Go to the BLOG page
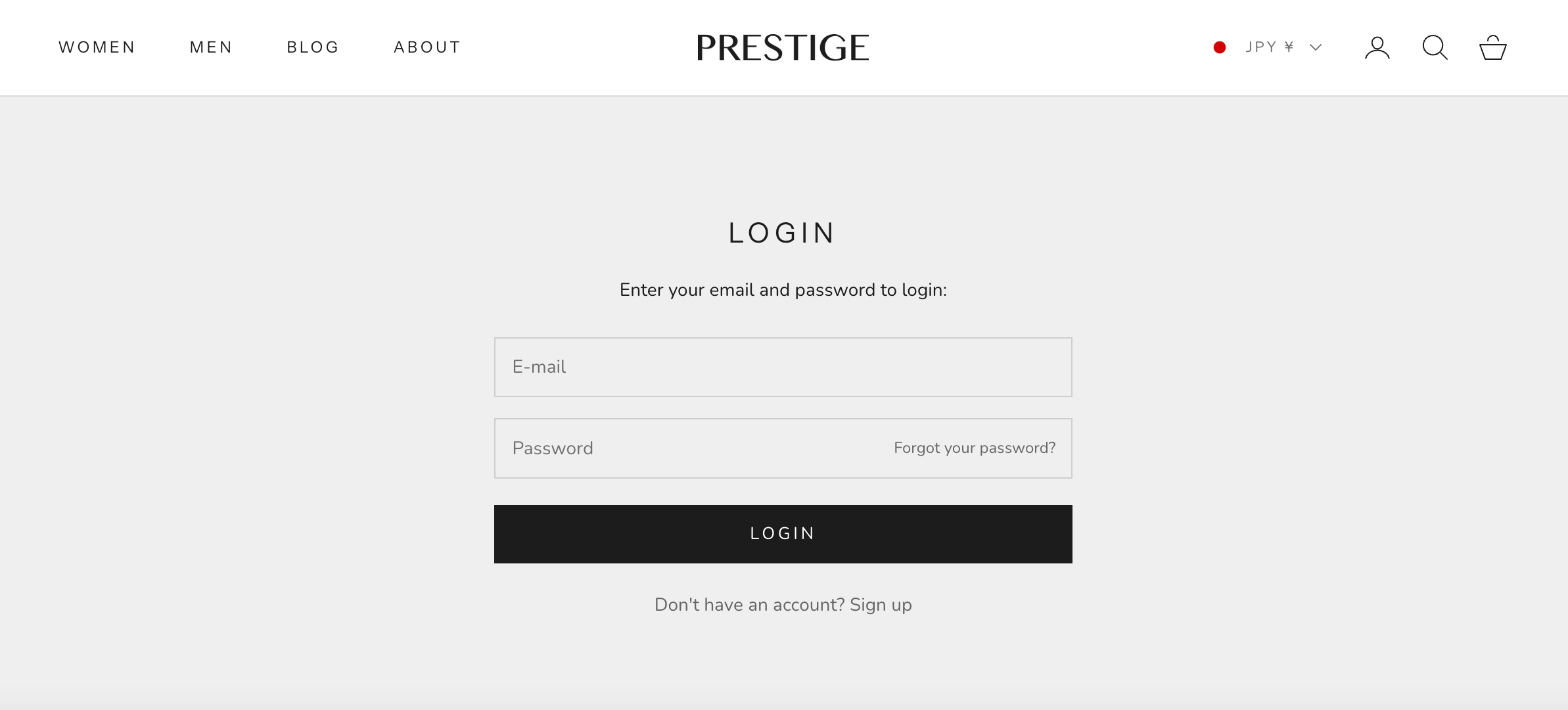This screenshot has height=710, width=1568. pyautogui.click(x=313, y=47)
